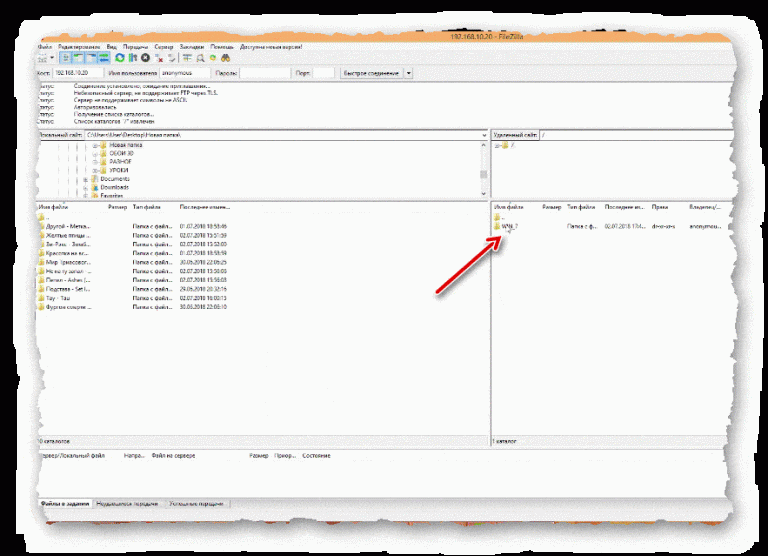Open the Site Manager icon
768x556 pixels.
pyautogui.click(x=43, y=59)
